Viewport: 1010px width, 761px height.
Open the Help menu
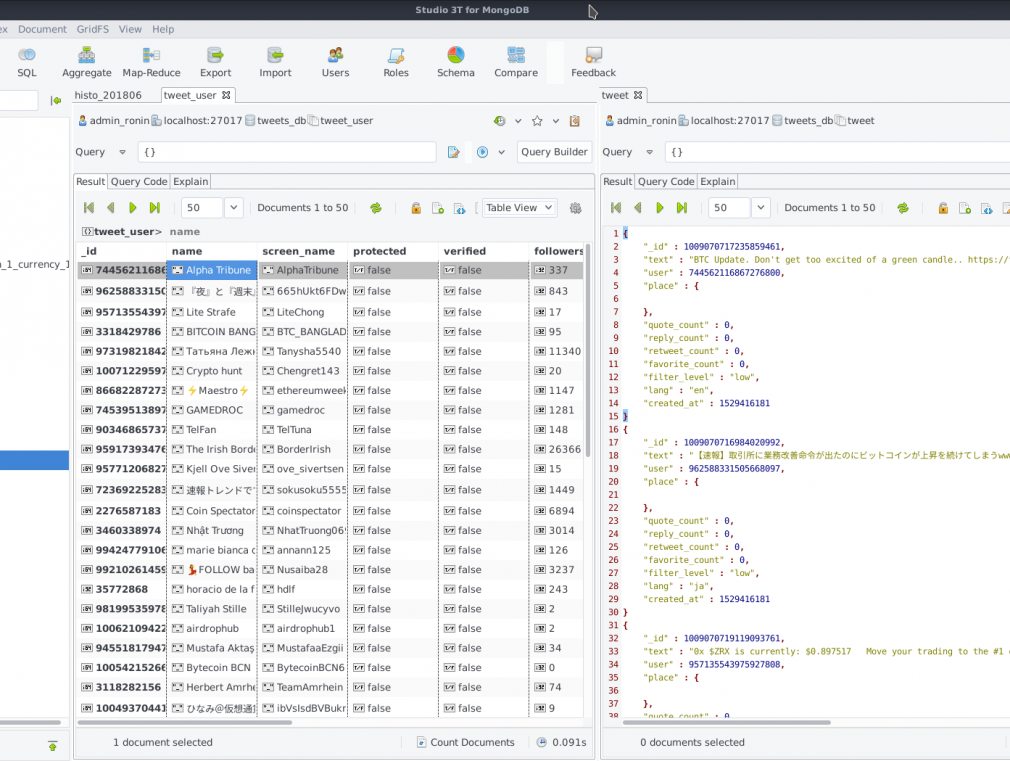(163, 29)
